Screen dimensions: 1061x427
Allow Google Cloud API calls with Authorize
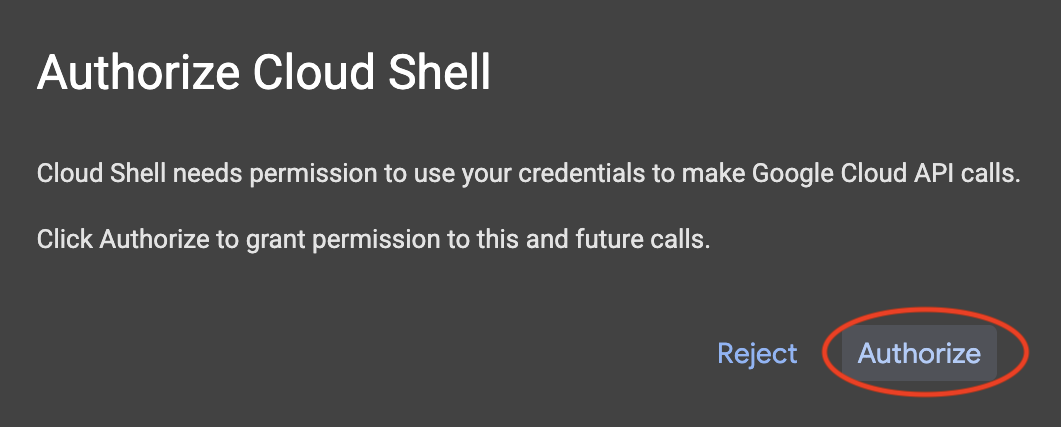(x=919, y=353)
